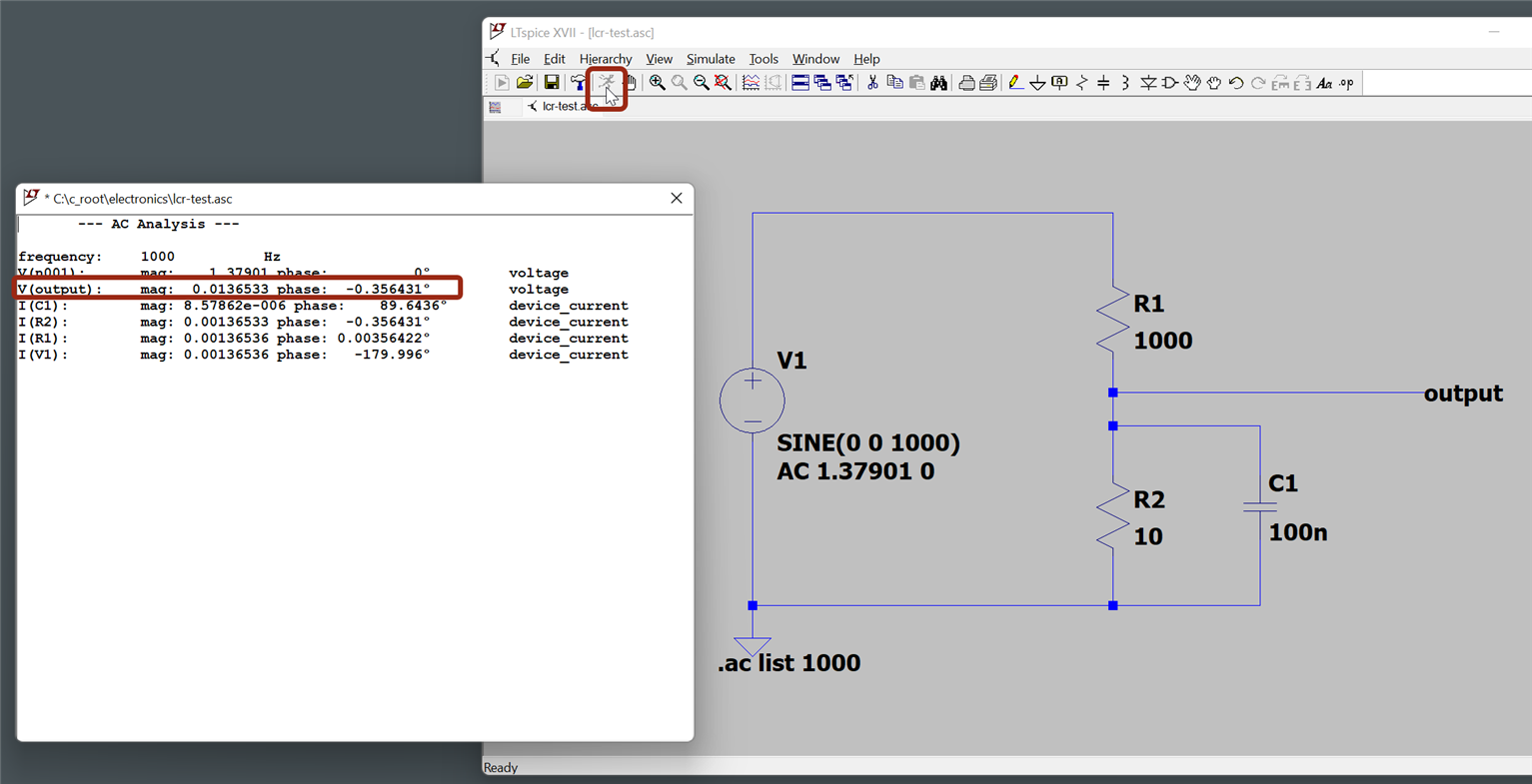Click the Redo arrow icon

(x=1258, y=83)
